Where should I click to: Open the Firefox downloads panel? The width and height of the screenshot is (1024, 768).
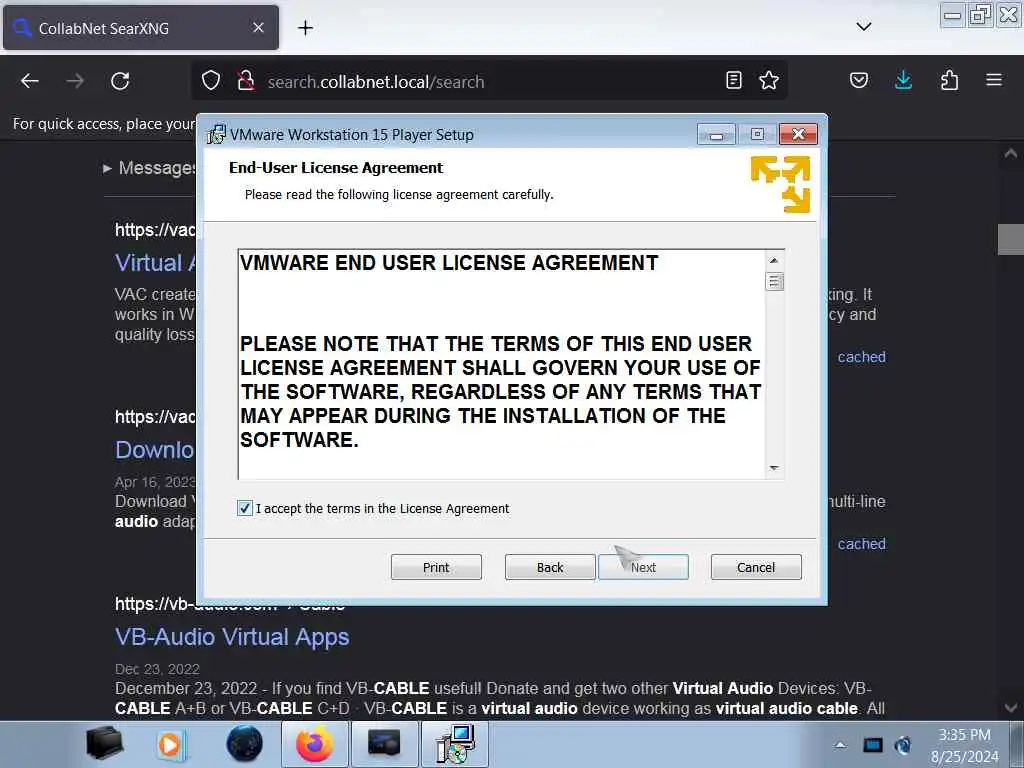(903, 80)
